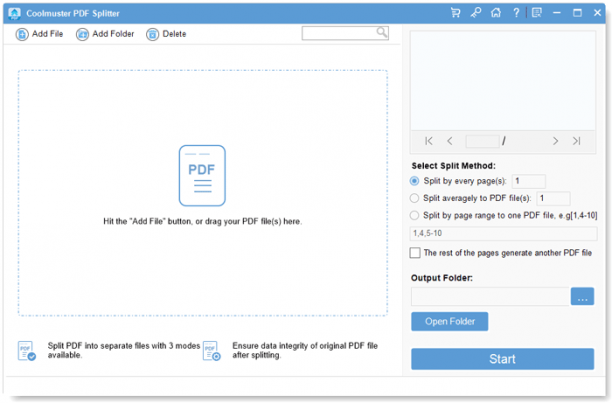The width and height of the screenshot is (612, 403).
Task: Click the preview page number field
Action: pyautogui.click(x=482, y=141)
